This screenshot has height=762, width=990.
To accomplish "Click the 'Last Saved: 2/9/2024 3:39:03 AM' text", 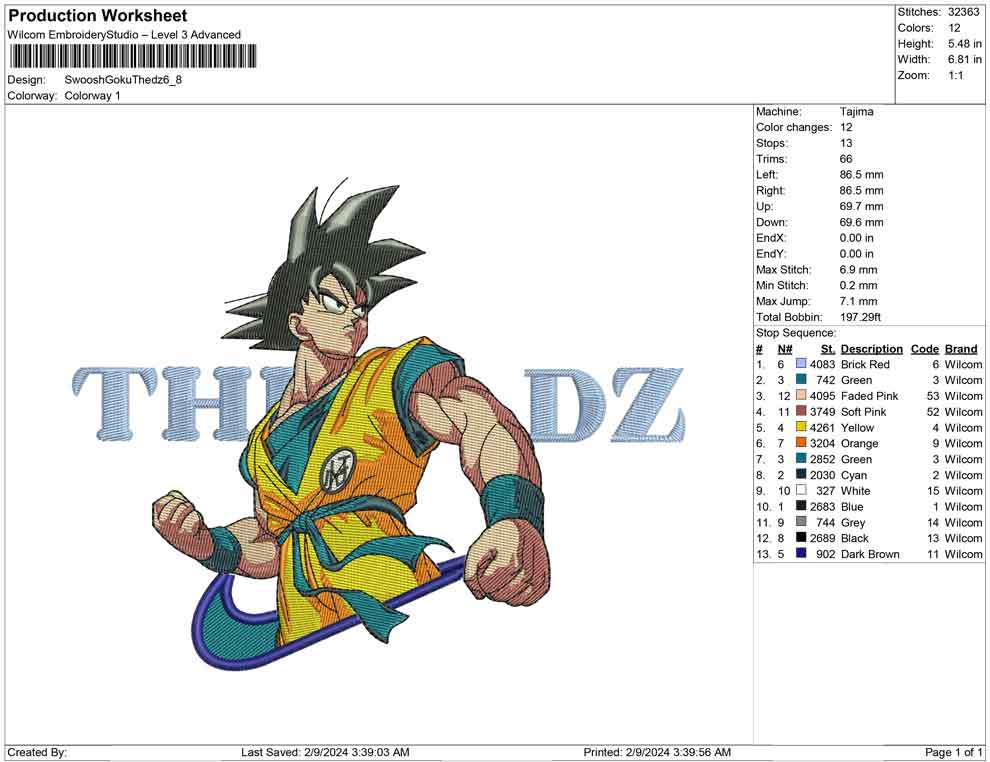I will pyautogui.click(x=325, y=752).
